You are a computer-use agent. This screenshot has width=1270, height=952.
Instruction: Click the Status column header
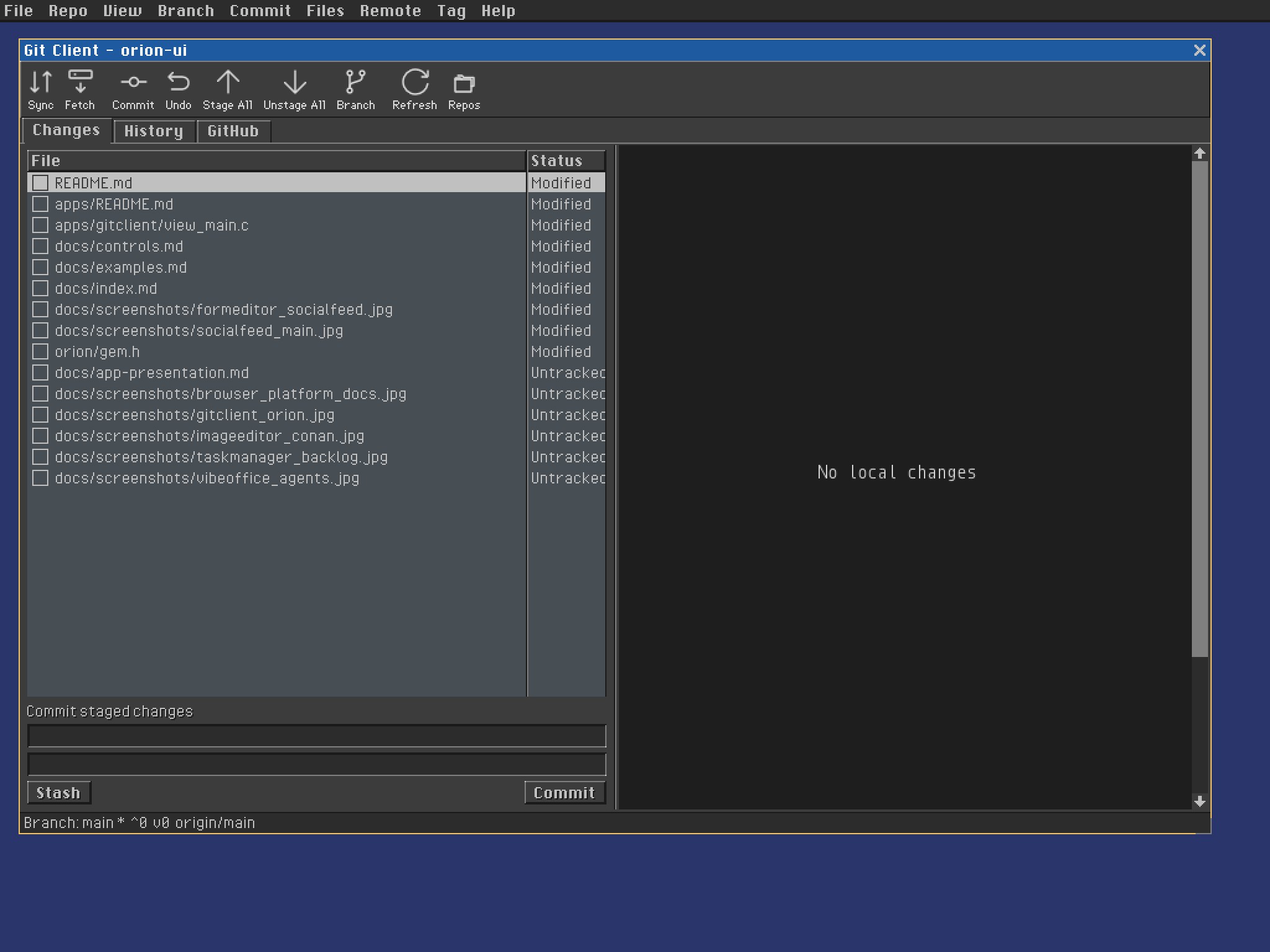[566, 161]
